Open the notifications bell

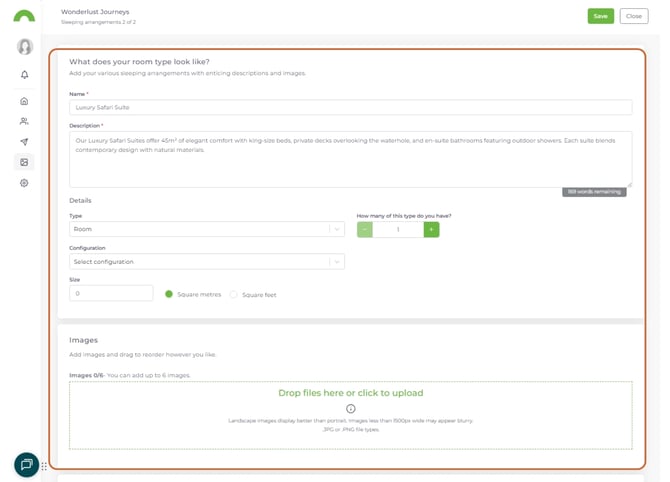pyautogui.click(x=25, y=75)
